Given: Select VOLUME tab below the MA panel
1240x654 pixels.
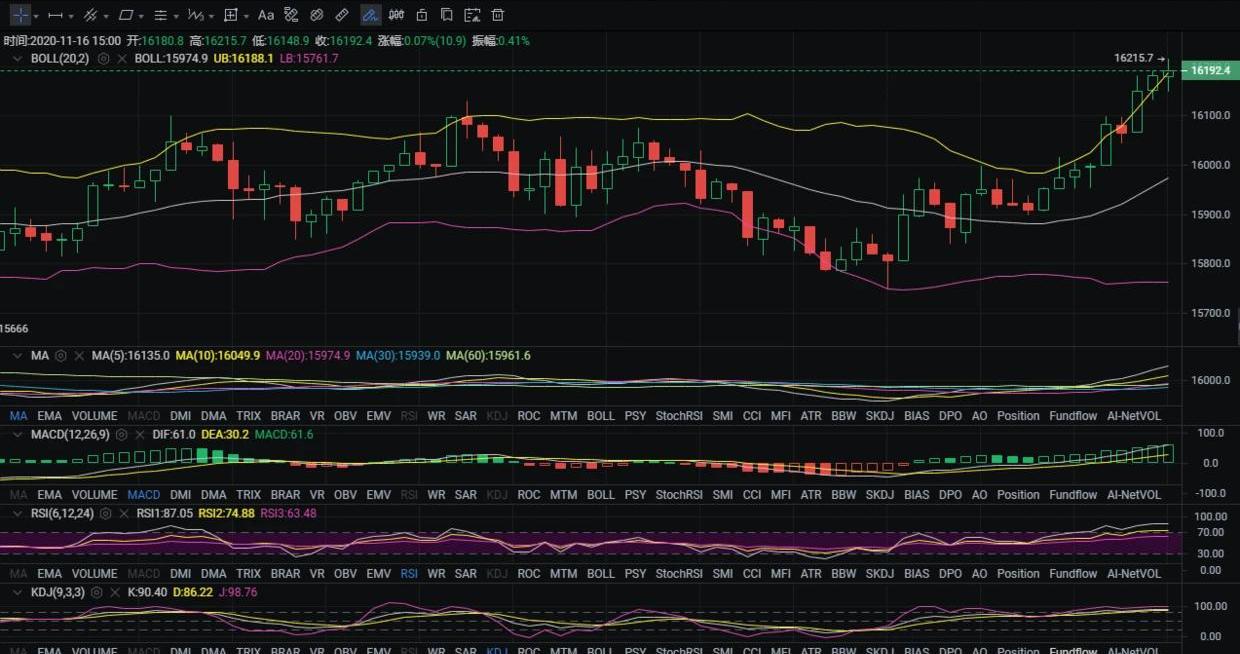Looking at the screenshot, I should (x=94, y=415).
